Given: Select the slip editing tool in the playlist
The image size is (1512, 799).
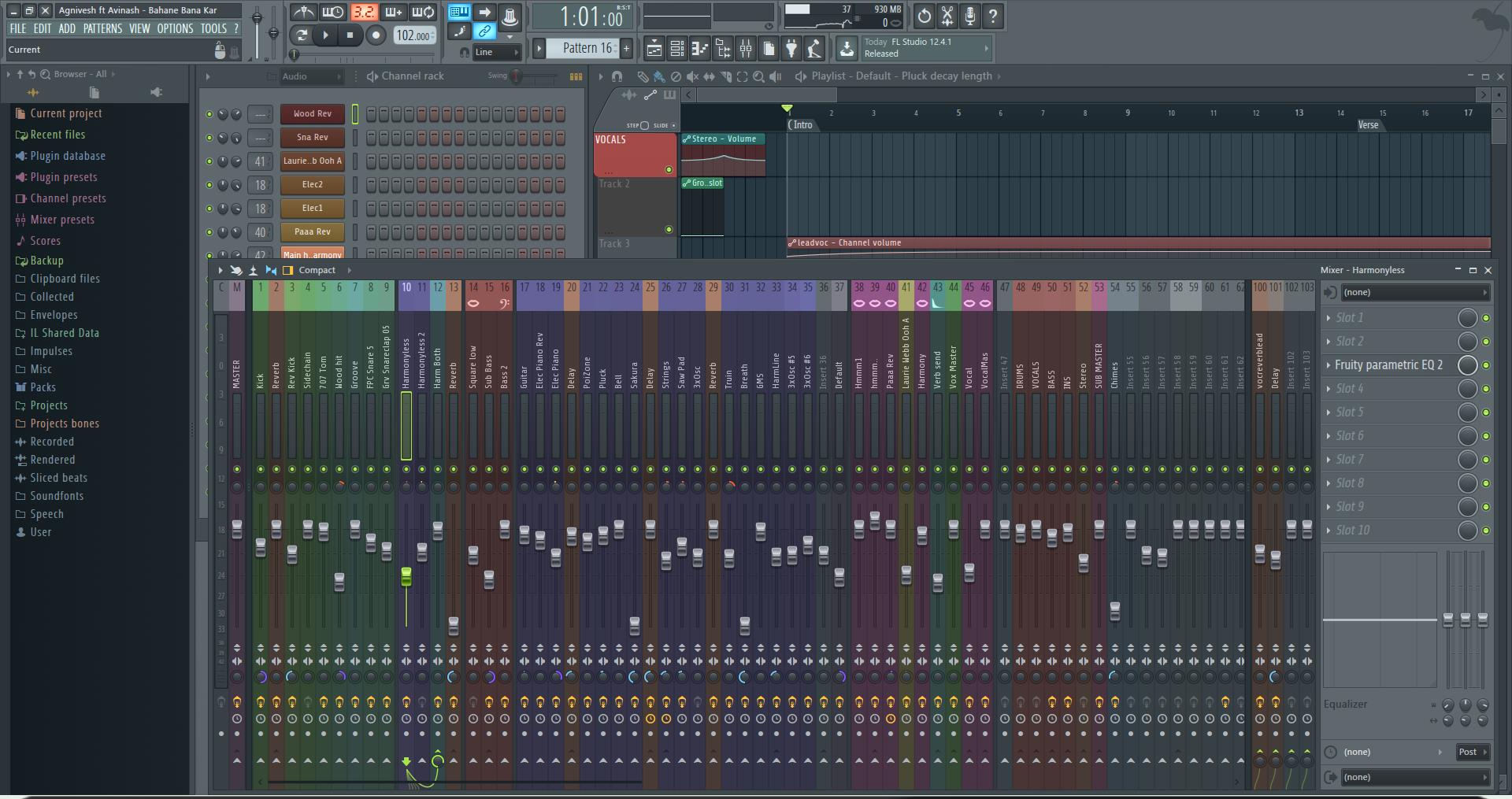Looking at the screenshot, I should pos(710,76).
